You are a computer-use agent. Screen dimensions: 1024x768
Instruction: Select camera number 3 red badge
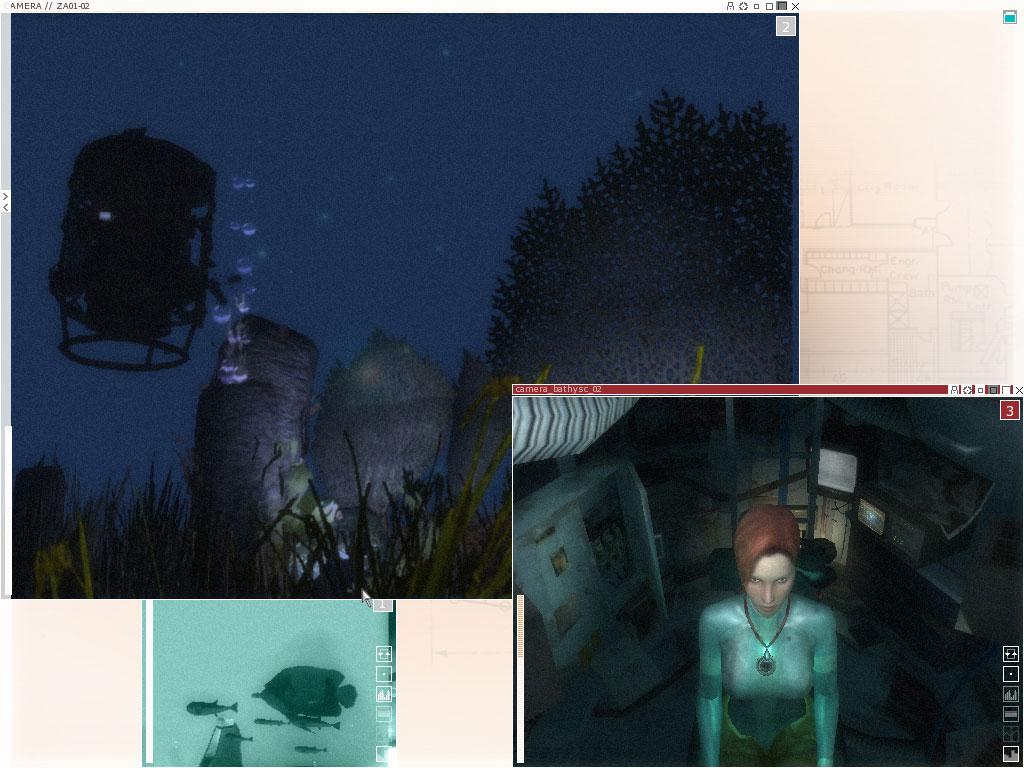(x=1009, y=411)
